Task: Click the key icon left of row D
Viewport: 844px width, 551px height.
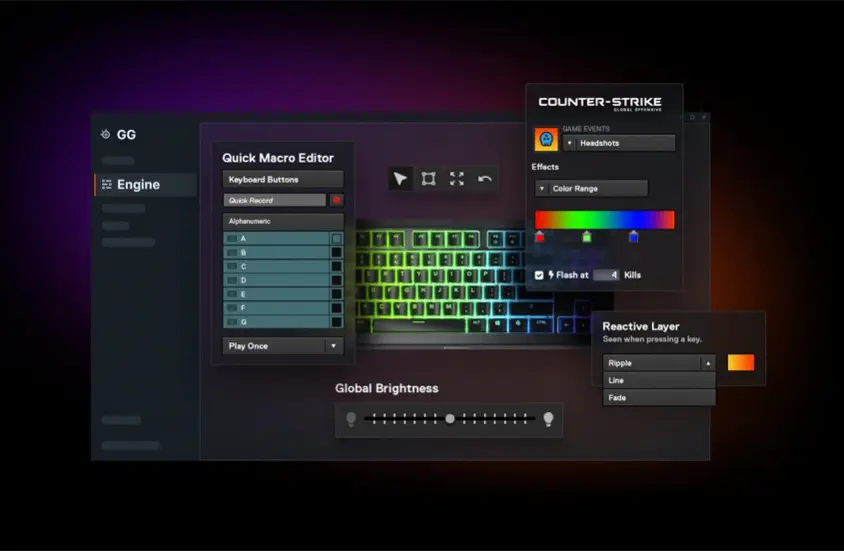Action: (232, 280)
